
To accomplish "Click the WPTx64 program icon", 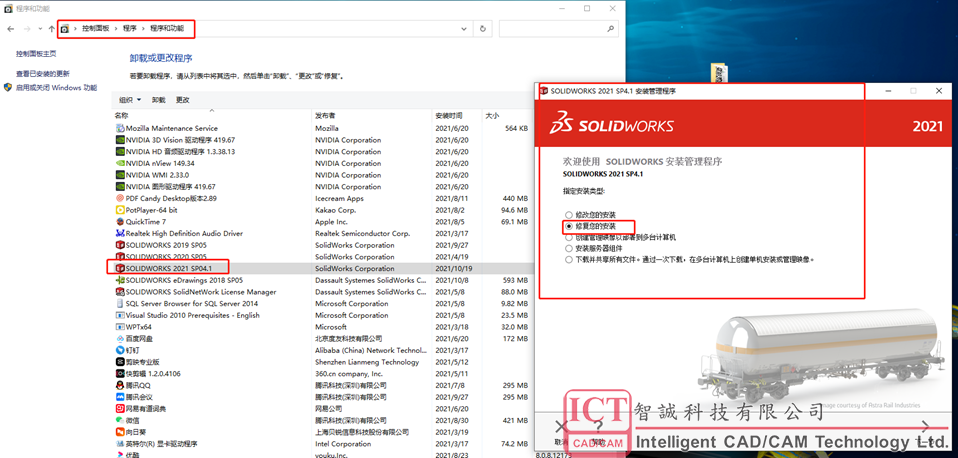I will (120, 327).
